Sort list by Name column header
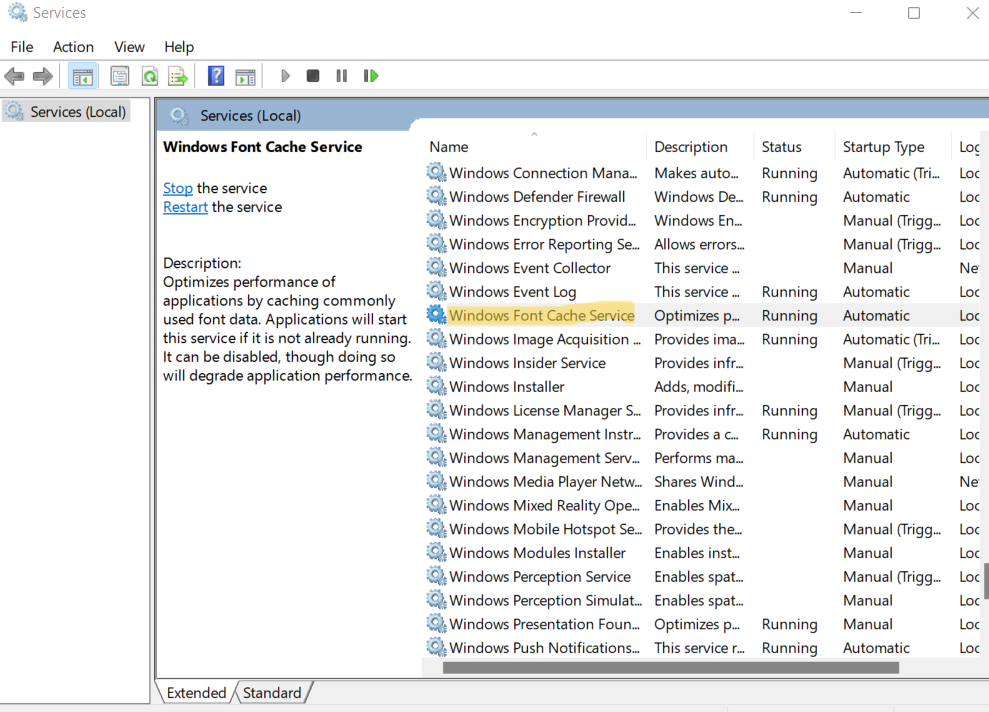989x712 pixels. pos(449,147)
